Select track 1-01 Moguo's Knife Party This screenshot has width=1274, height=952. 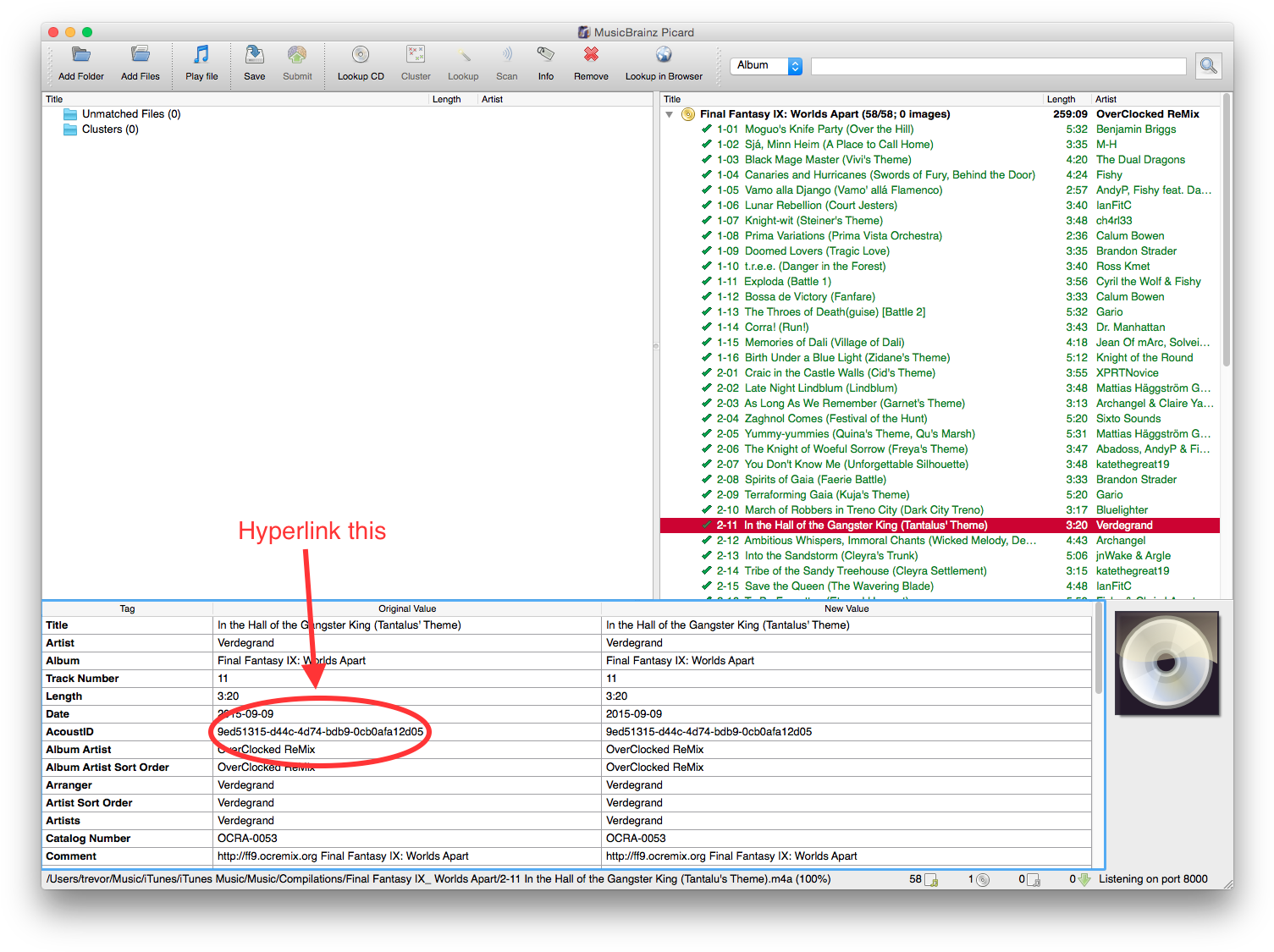click(x=828, y=129)
